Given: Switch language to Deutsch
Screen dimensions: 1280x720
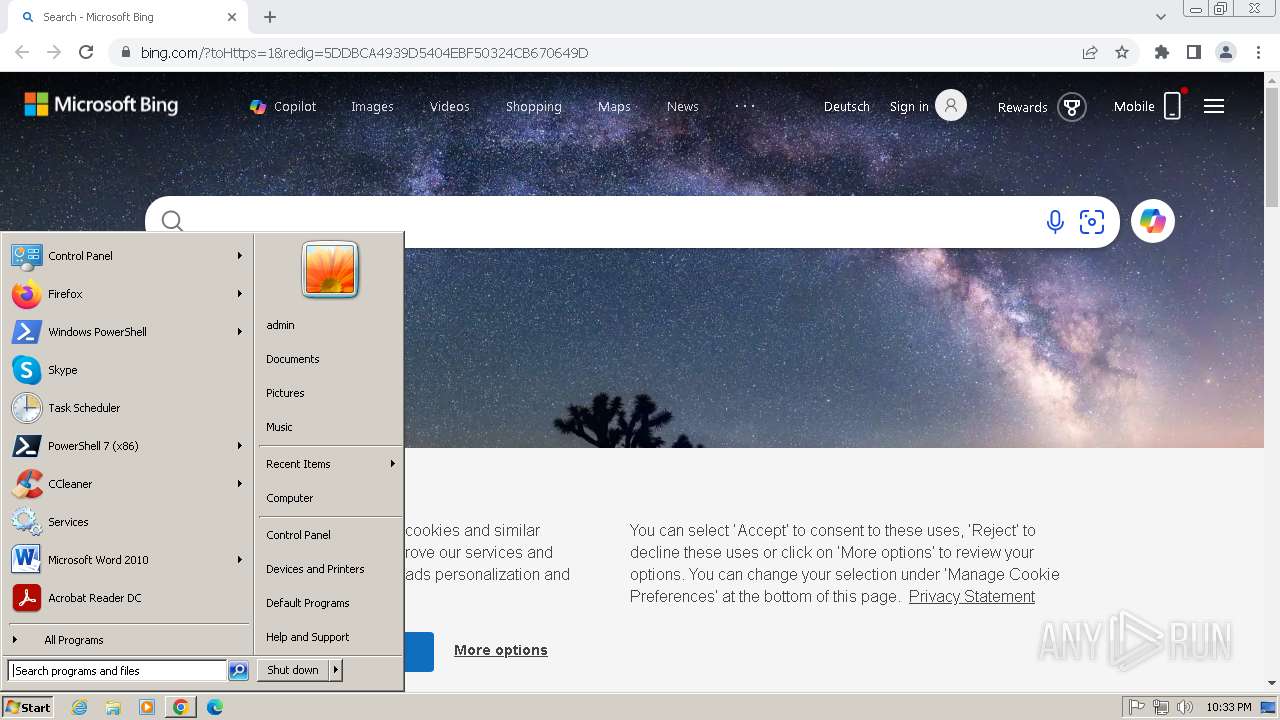Looking at the screenshot, I should click(x=847, y=106).
